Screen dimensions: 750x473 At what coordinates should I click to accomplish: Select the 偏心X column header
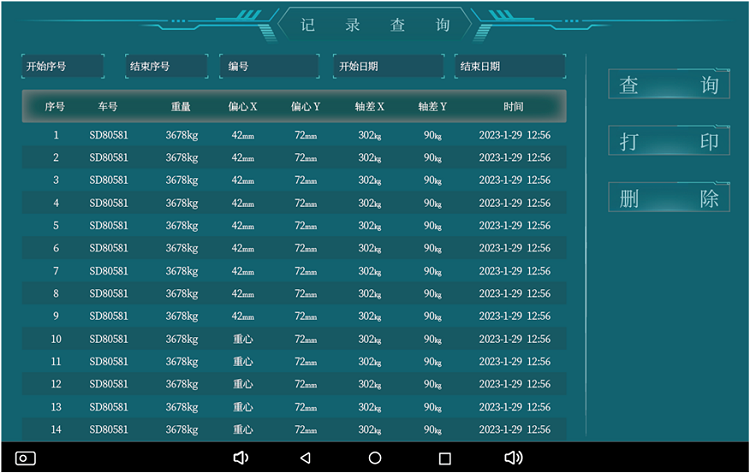tap(242, 106)
